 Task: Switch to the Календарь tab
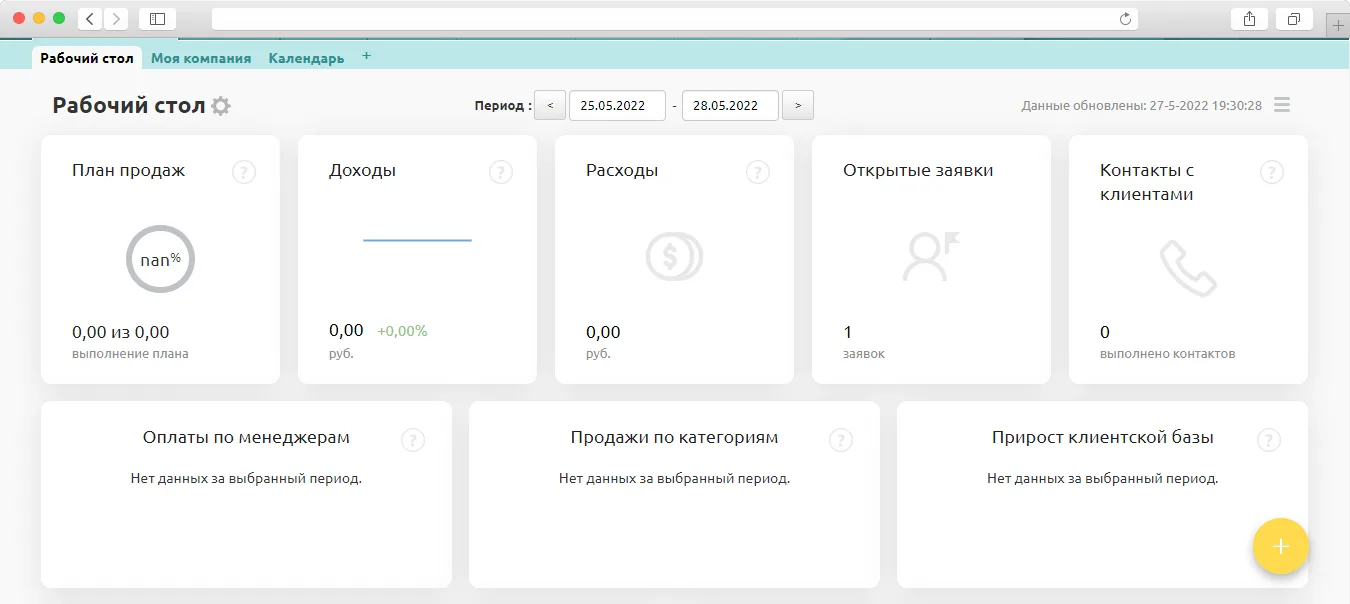306,58
